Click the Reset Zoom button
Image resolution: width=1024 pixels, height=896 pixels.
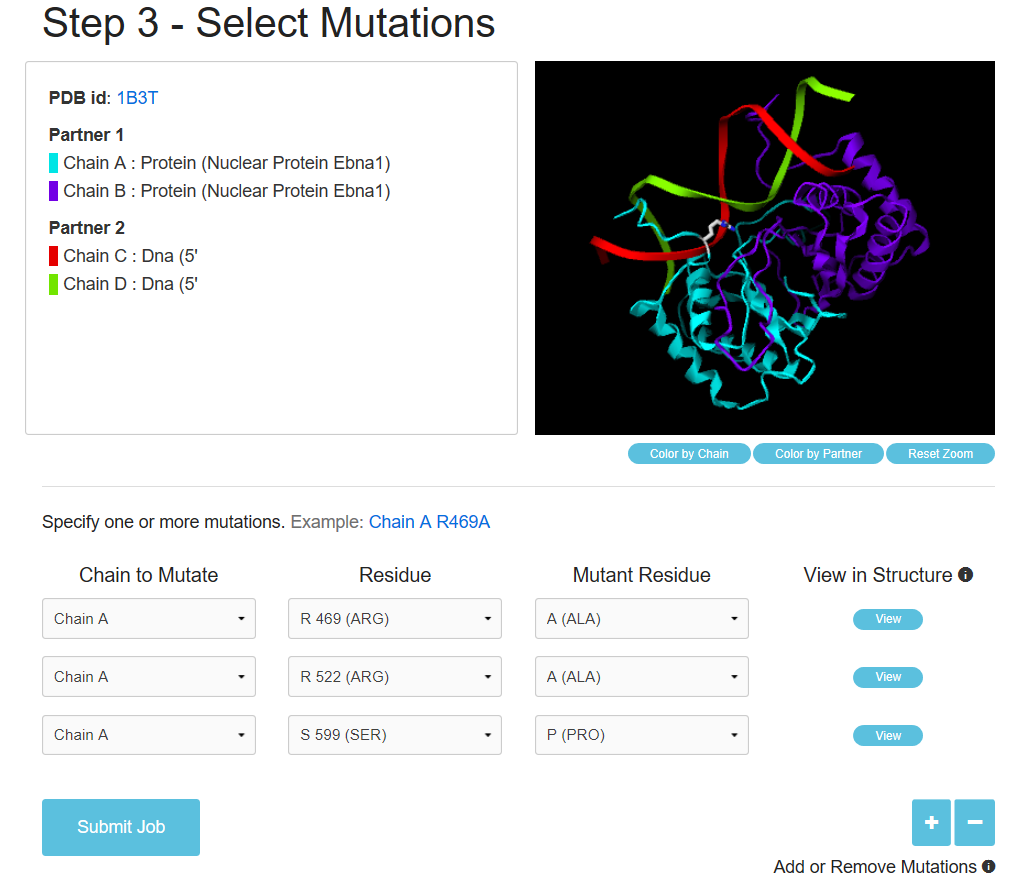point(940,454)
